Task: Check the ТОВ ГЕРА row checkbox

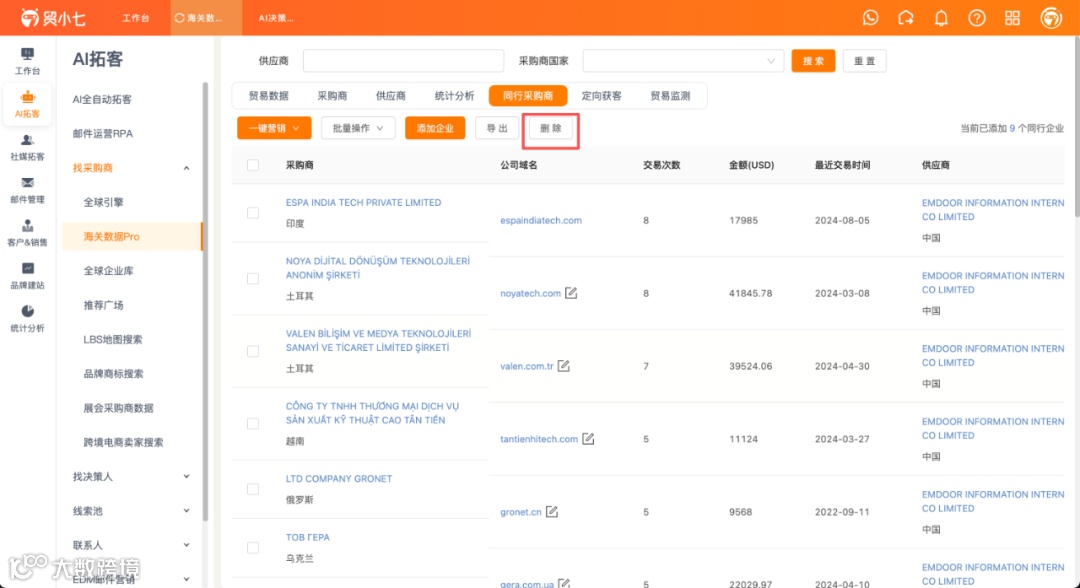Action: click(253, 547)
